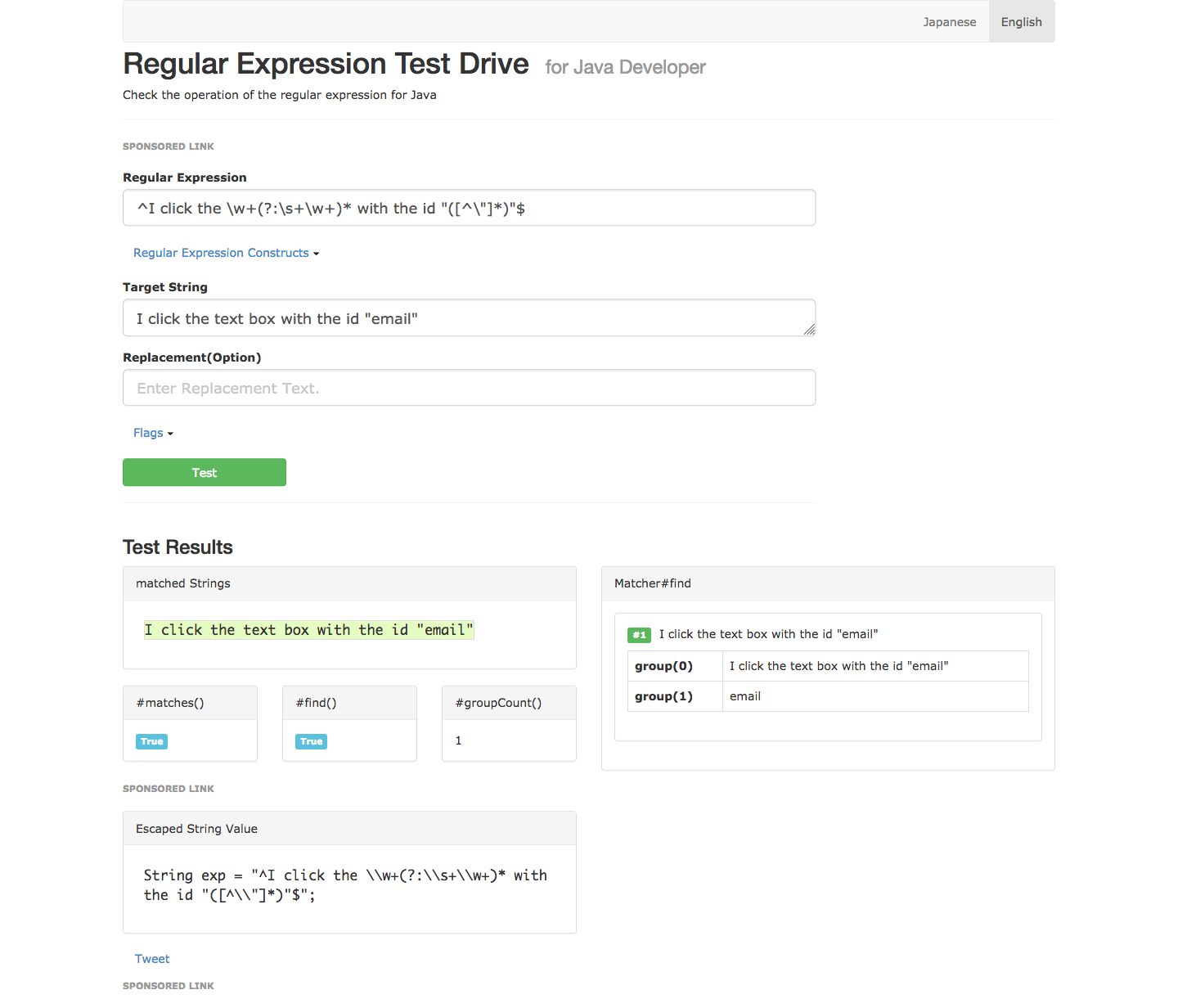
Task: Grab the Target String resize handle
Action: click(x=809, y=330)
